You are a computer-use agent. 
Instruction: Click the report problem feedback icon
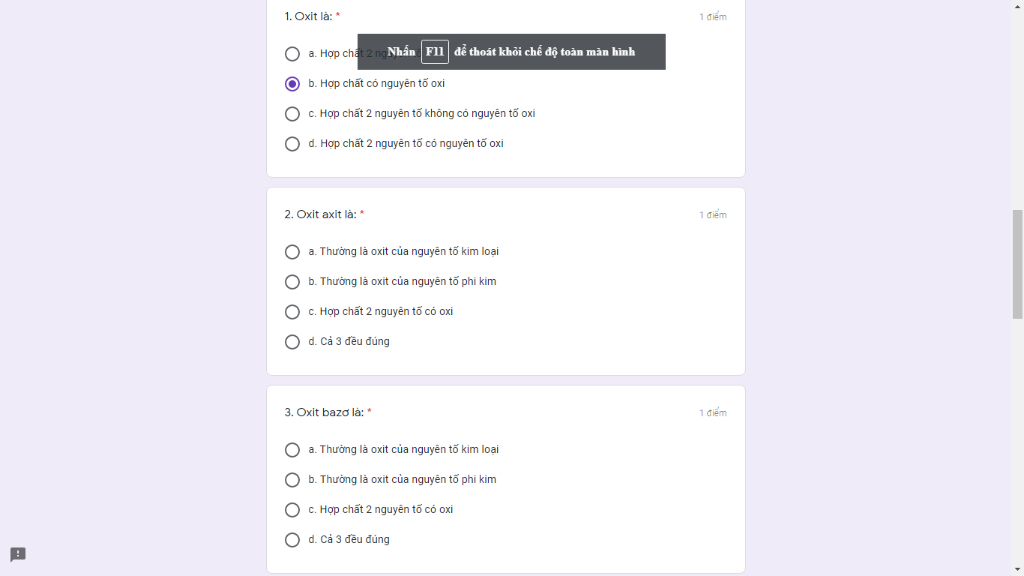coord(18,554)
